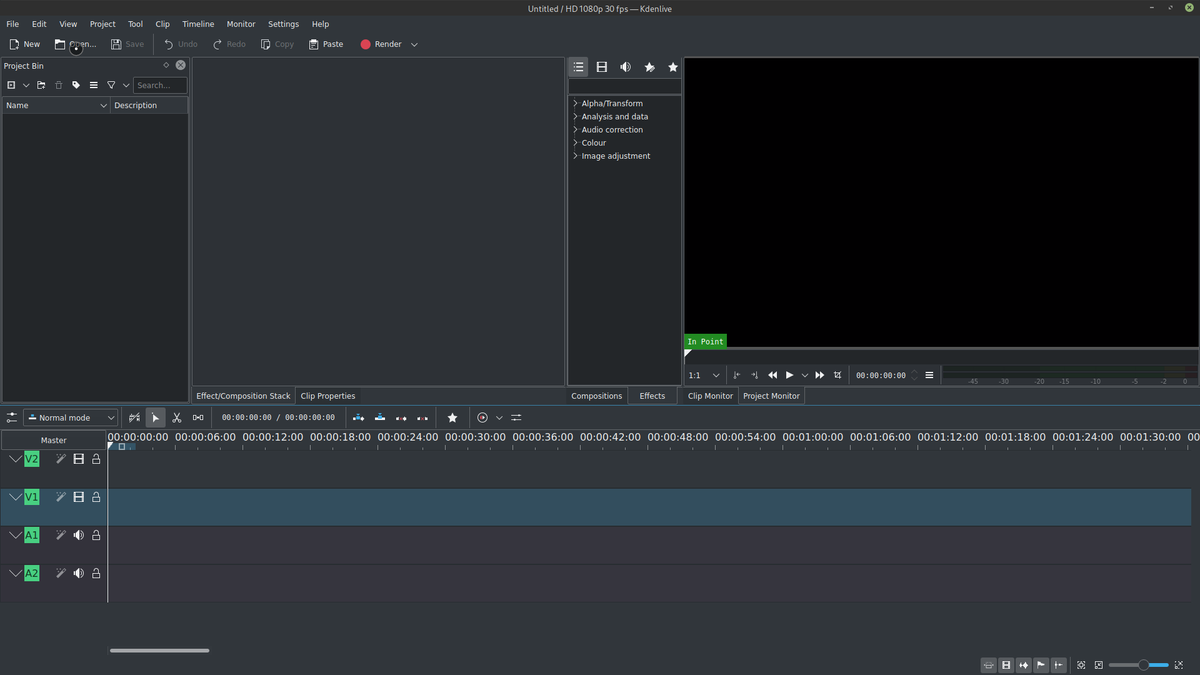Screen dimensions: 1200x675
Task: Show audio effects speaker icon
Action: (x=625, y=67)
